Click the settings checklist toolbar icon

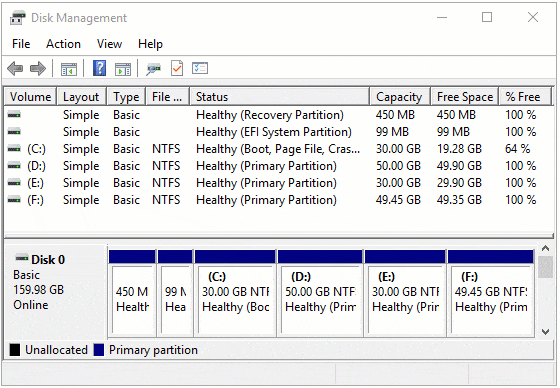pyautogui.click(x=200, y=68)
